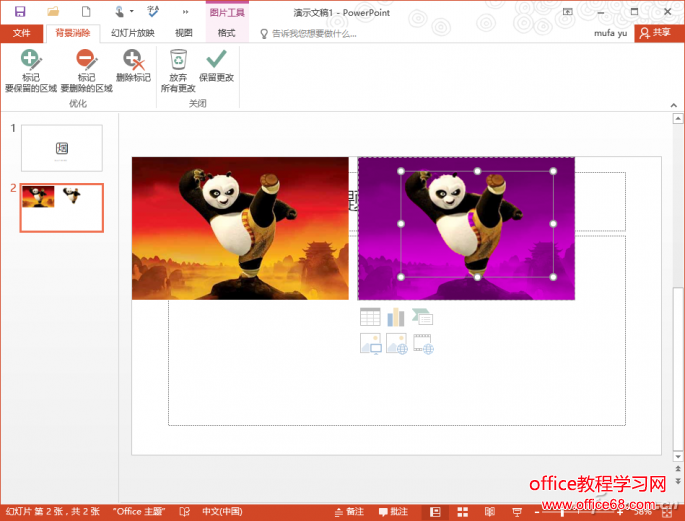Viewport: 685px width, 521px height.
Task: Click language 中文(中国) in status bar
Action: [x=222, y=511]
